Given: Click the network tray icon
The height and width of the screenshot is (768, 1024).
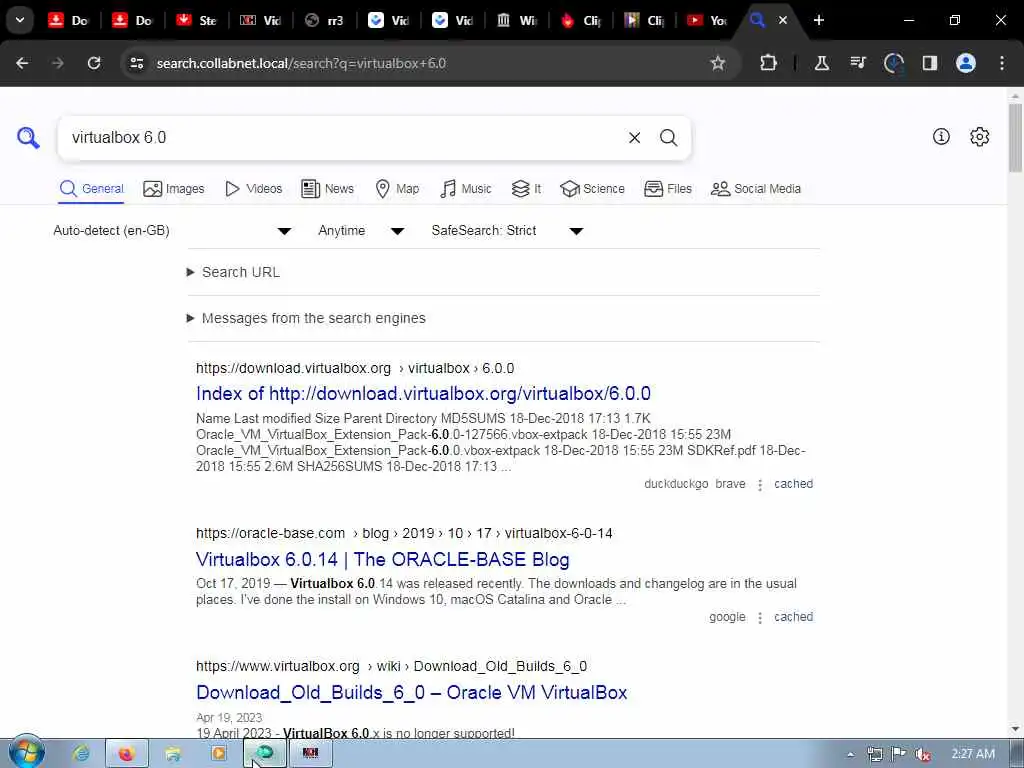Looking at the screenshot, I should 875,754.
